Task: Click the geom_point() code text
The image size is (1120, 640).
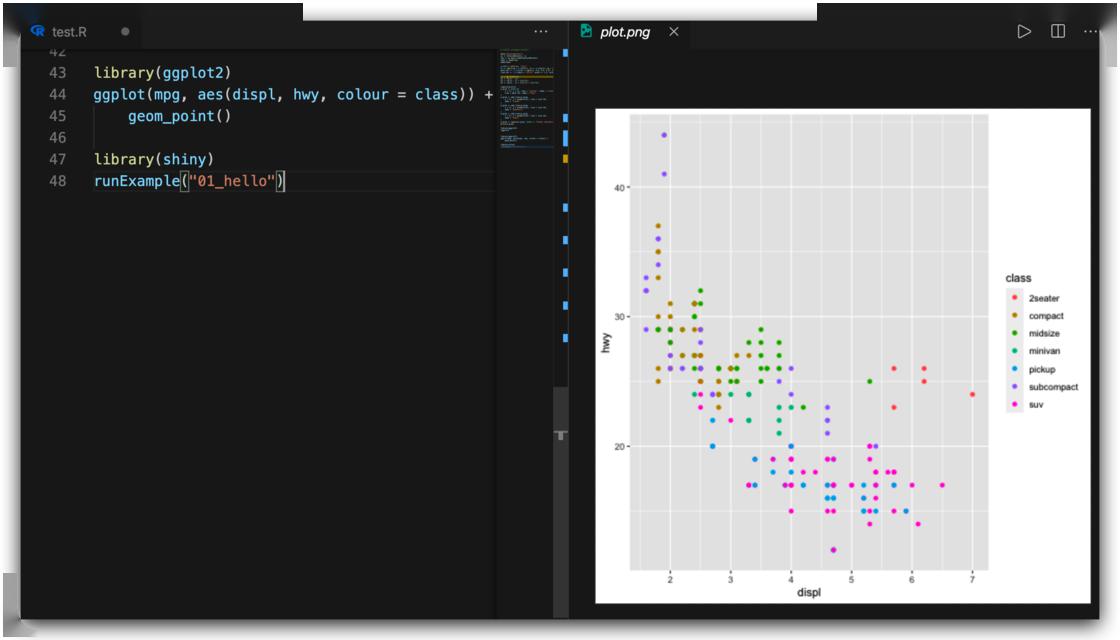Action: 179,117
